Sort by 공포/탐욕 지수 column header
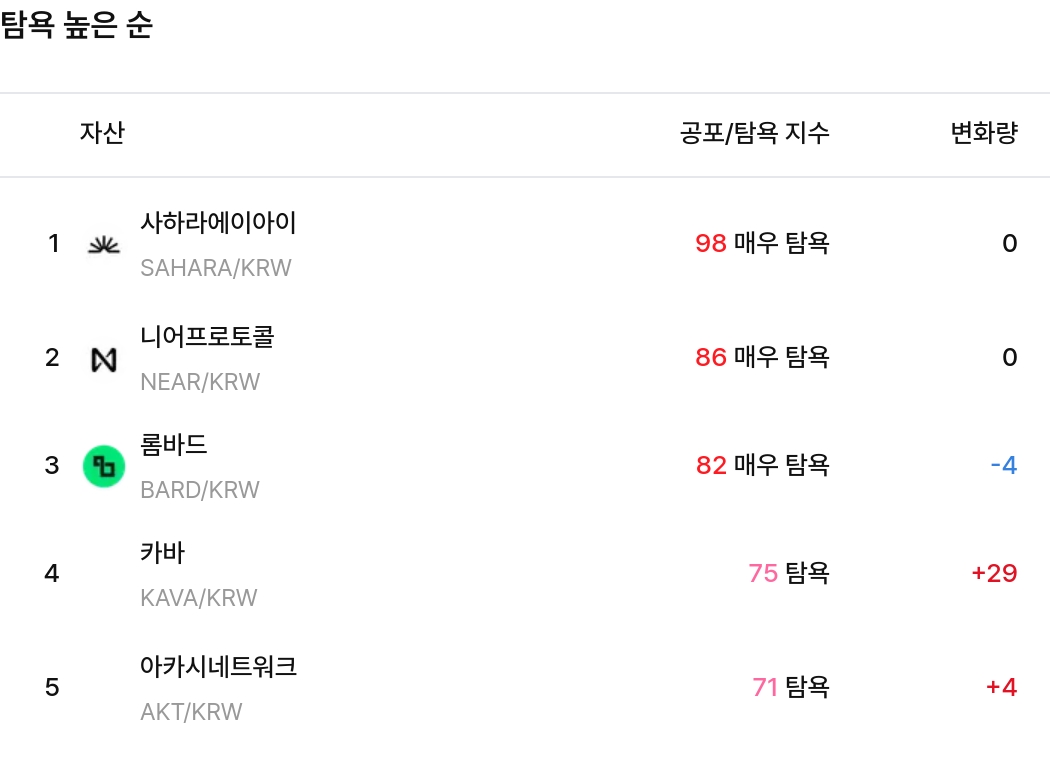This screenshot has height=758, width=1050. pos(754,133)
